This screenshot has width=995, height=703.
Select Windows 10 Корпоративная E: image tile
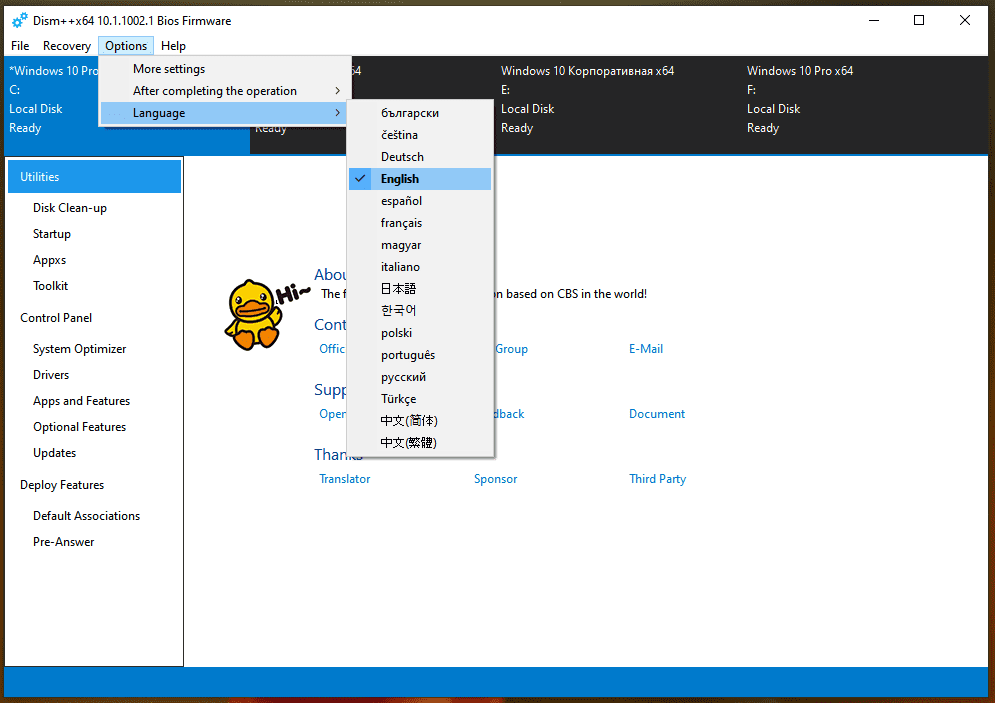coord(619,105)
